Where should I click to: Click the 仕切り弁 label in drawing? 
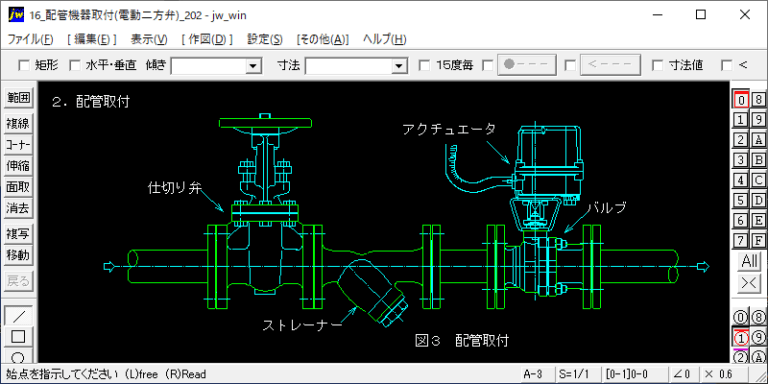(x=175, y=188)
